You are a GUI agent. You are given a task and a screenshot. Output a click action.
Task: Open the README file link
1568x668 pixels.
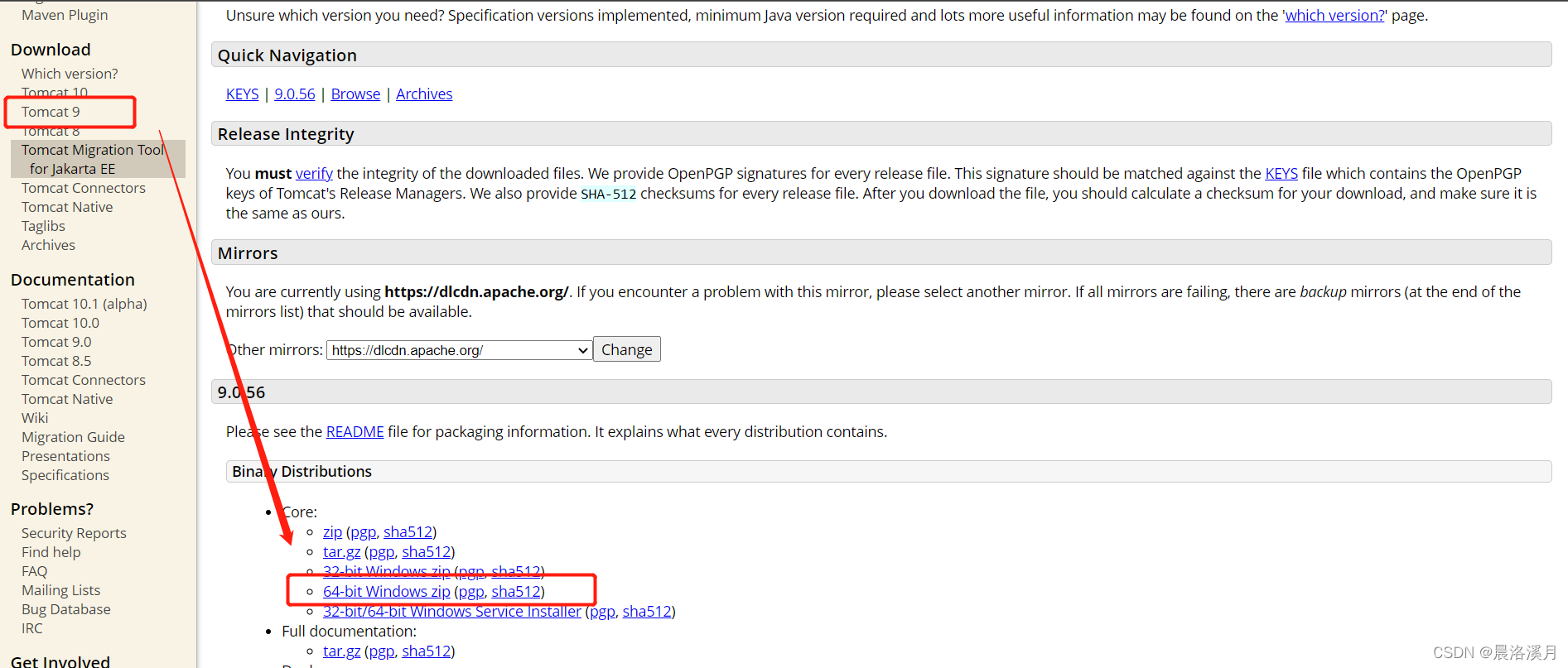(x=355, y=432)
